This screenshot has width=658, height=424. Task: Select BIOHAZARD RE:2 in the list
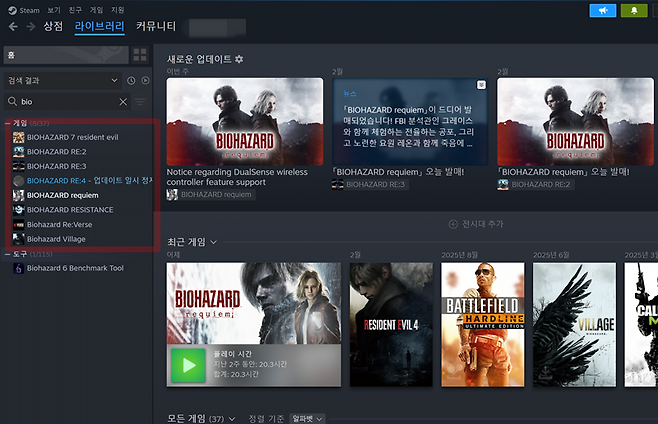click(x=57, y=152)
